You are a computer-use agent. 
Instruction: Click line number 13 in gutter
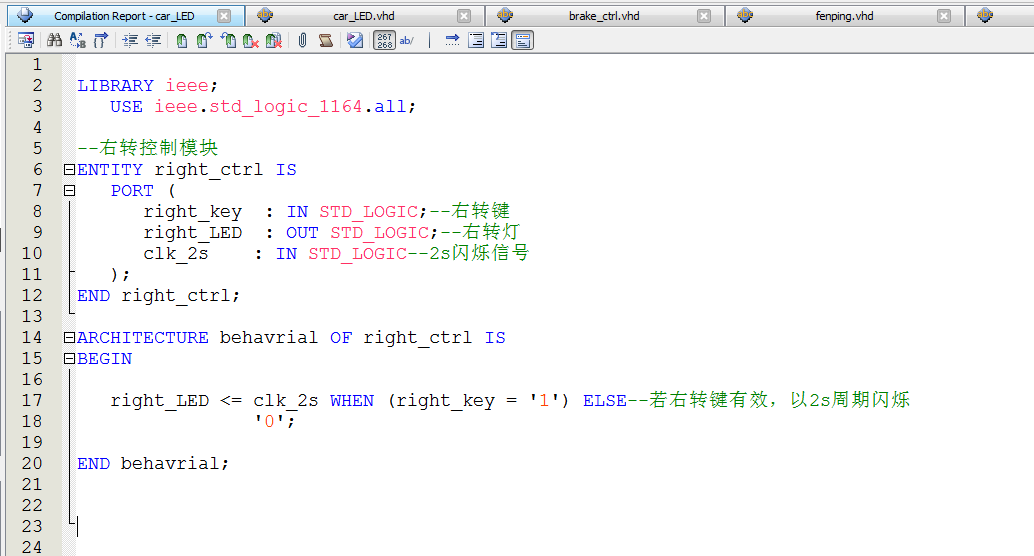32,317
